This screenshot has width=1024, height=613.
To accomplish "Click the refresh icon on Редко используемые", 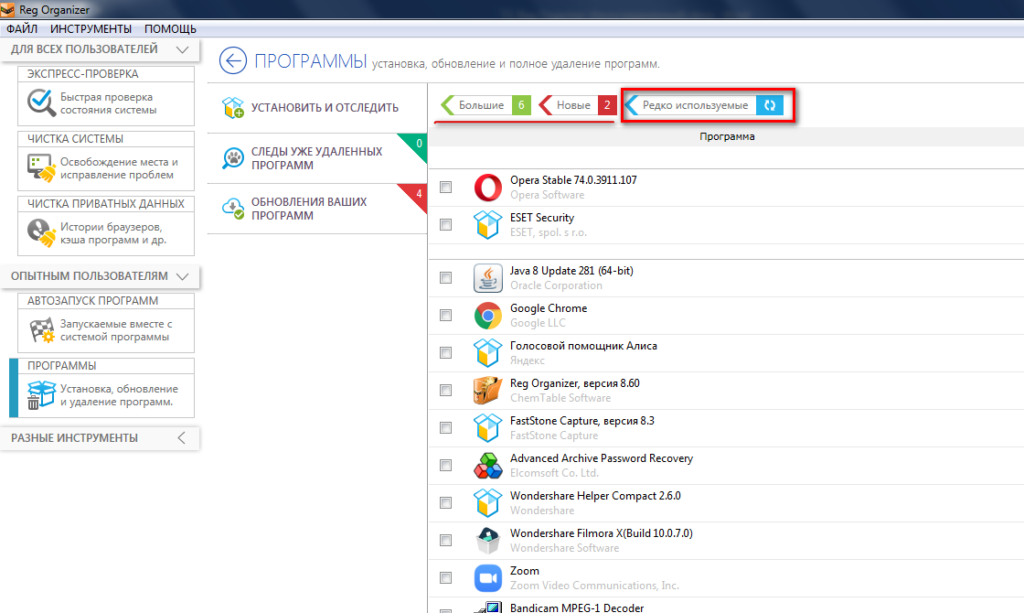I will click(769, 105).
